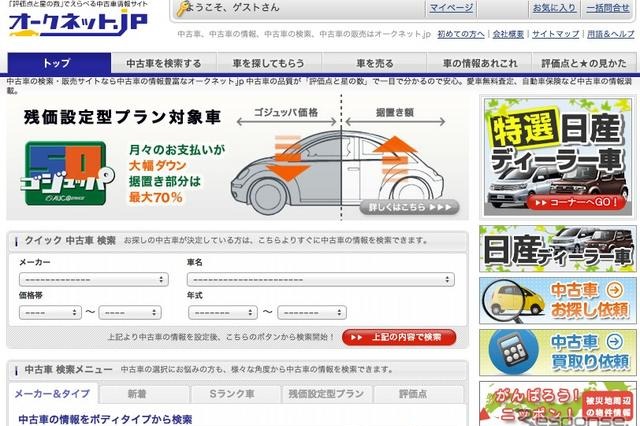Screen dimensions: 640x426
Task: Select 車の情報あれこれ navigation tab
Action: 480,63
